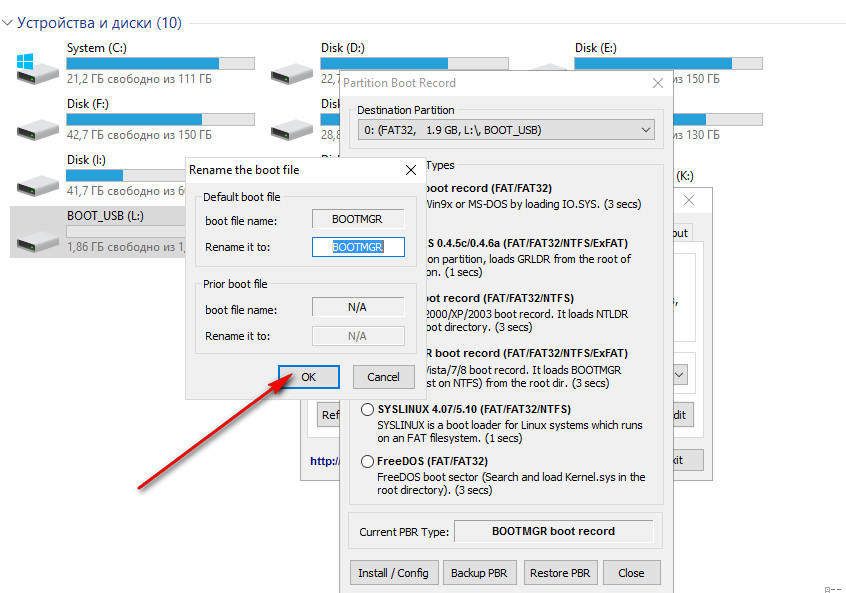Click the Install / Config button
The image size is (846, 593).
(x=393, y=573)
